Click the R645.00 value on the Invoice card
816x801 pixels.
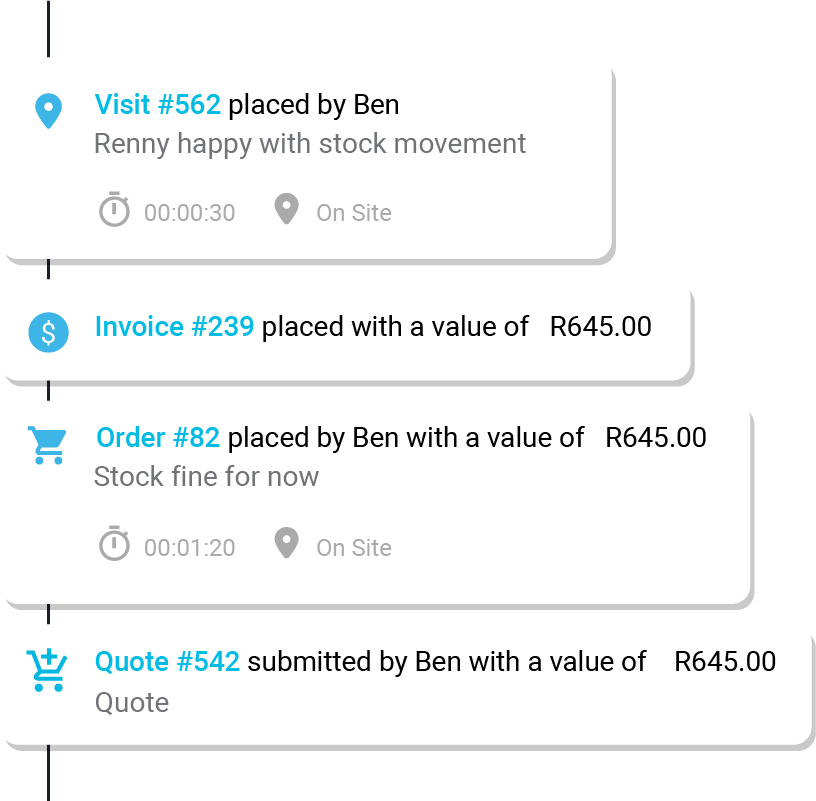(x=600, y=326)
